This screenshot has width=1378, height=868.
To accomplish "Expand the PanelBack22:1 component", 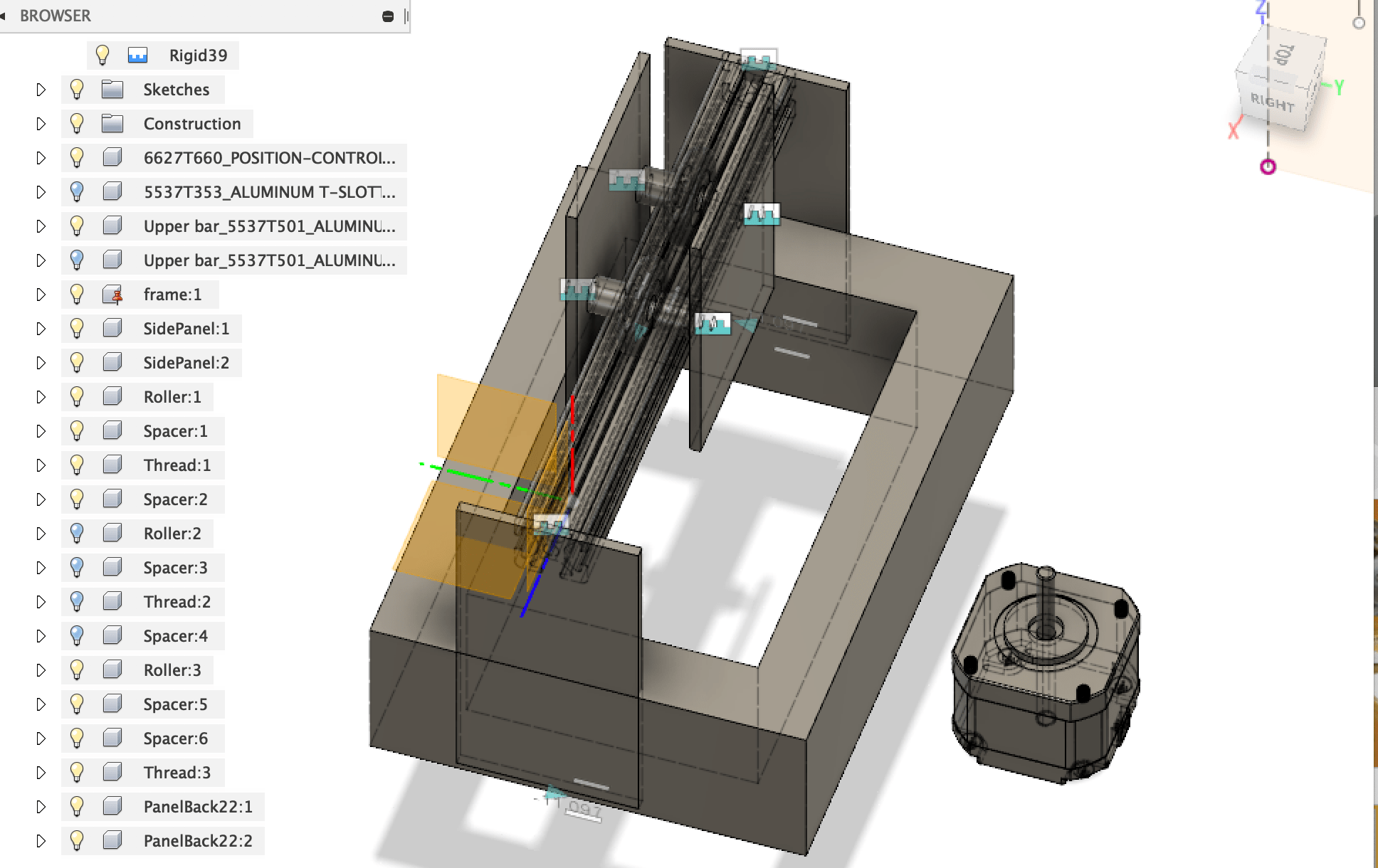I will (41, 807).
